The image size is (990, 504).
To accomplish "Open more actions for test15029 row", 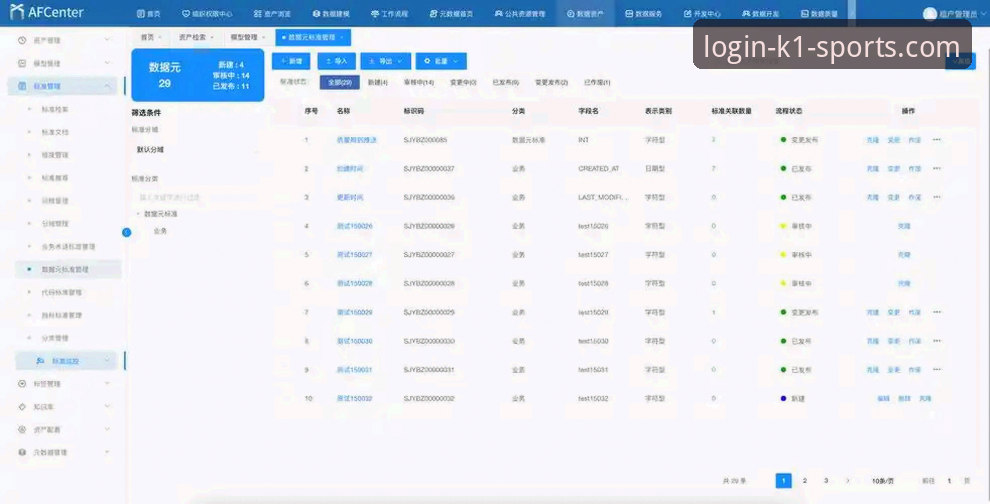I will (936, 312).
